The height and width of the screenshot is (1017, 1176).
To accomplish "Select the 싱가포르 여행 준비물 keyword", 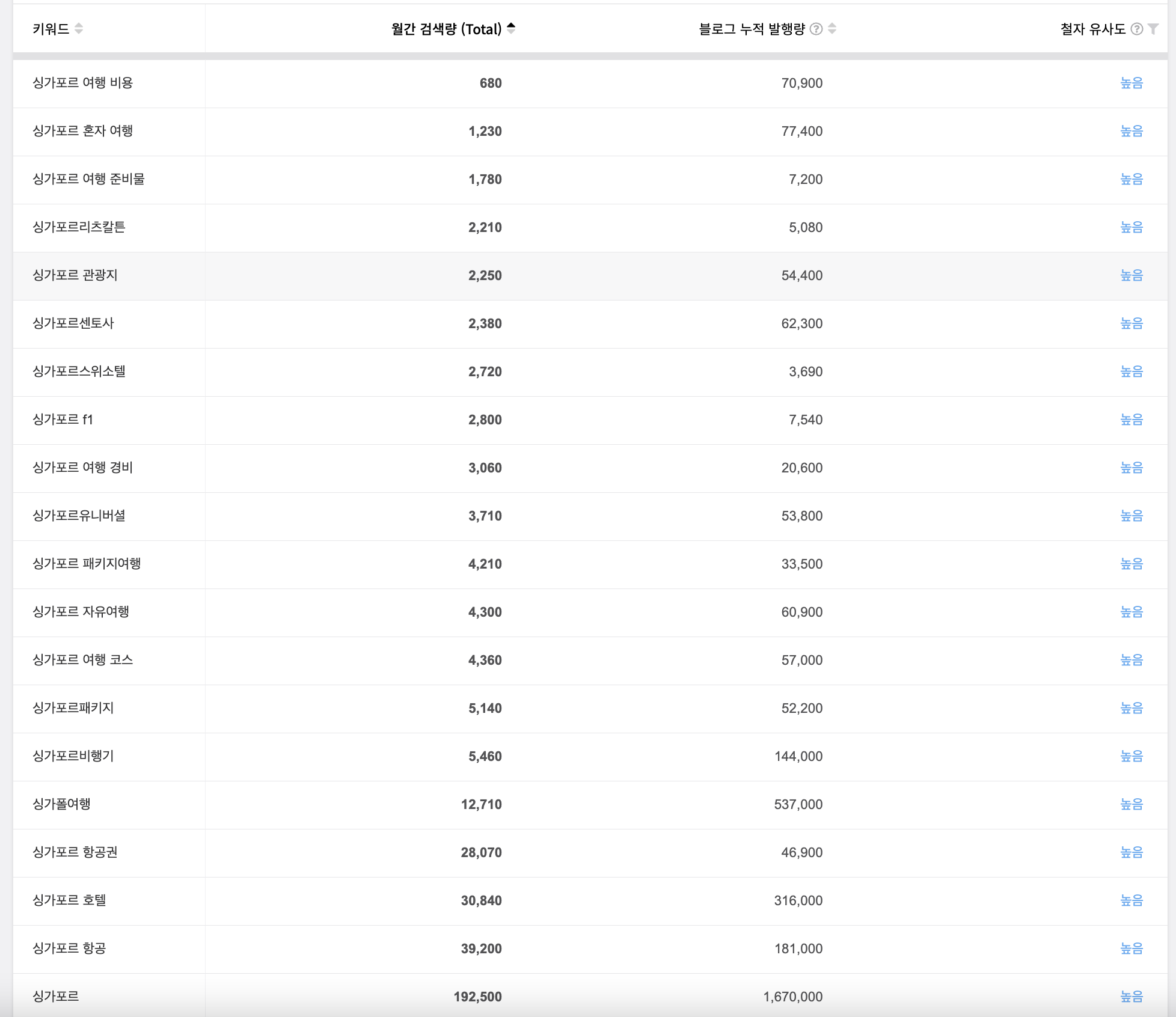I will pyautogui.click(x=88, y=179).
